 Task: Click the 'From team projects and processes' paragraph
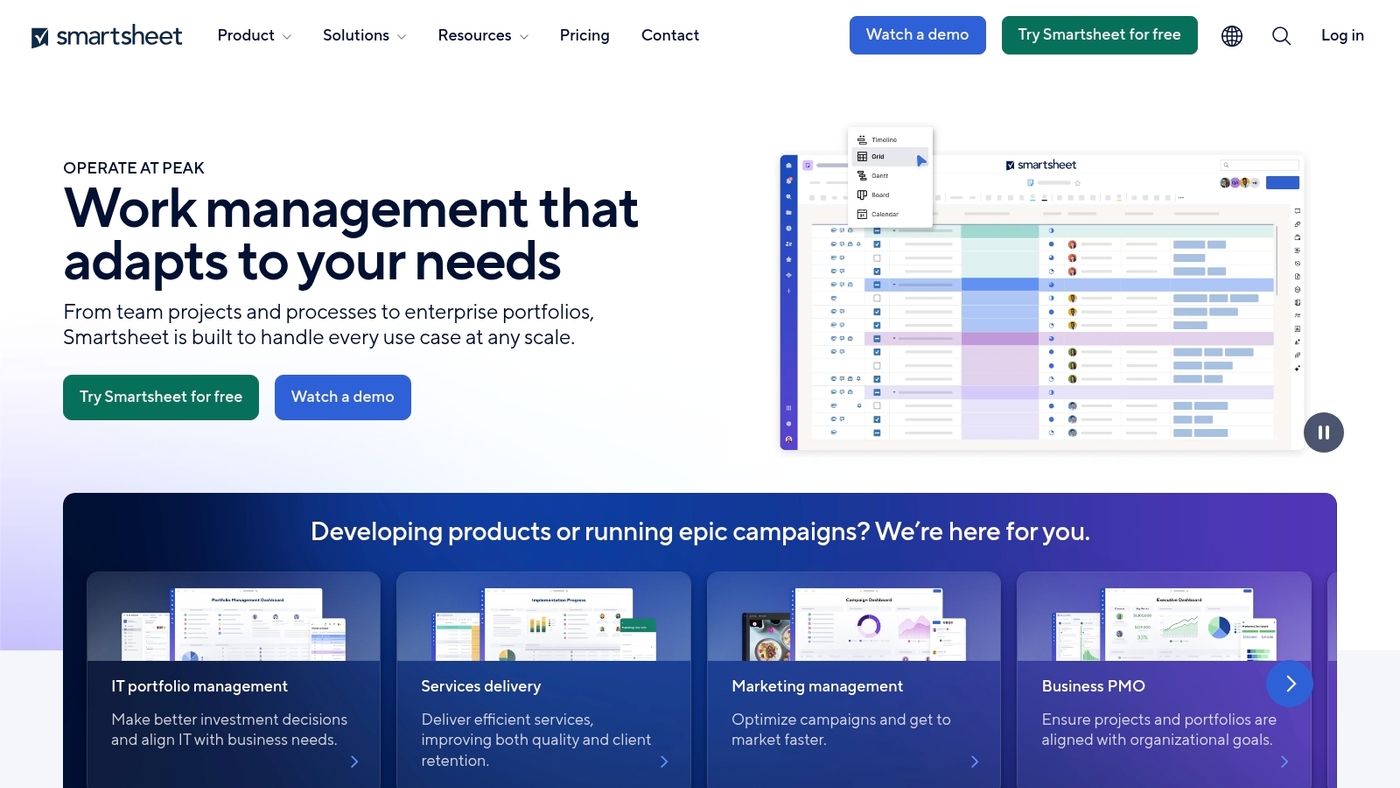(x=329, y=324)
